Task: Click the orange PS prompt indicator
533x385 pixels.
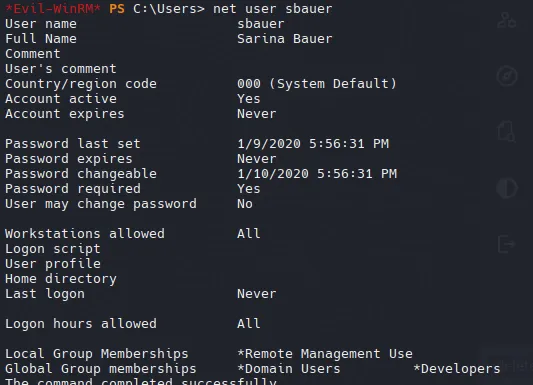Action: (117, 9)
